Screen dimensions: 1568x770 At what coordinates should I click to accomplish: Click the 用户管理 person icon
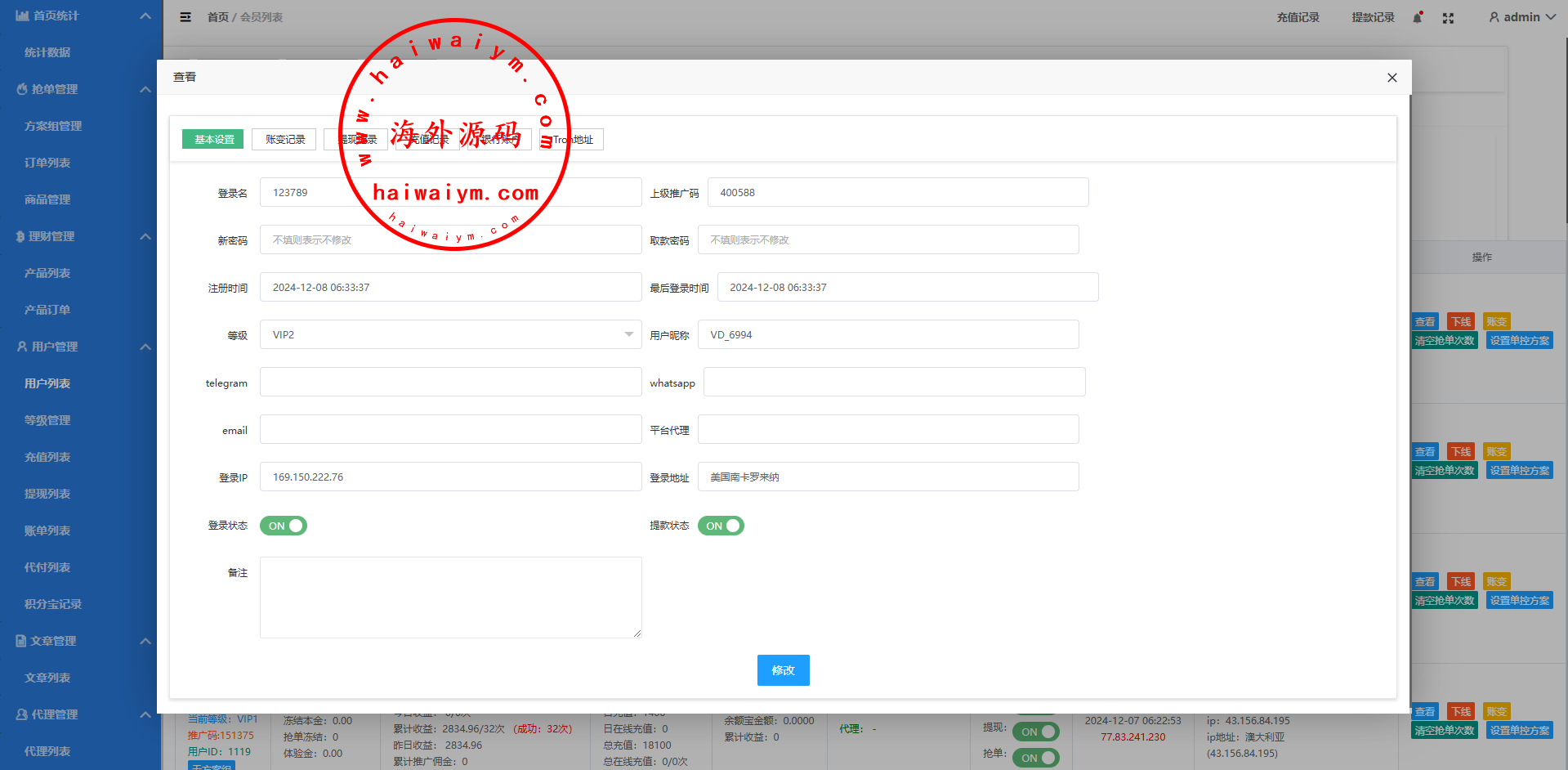pyautogui.click(x=22, y=347)
